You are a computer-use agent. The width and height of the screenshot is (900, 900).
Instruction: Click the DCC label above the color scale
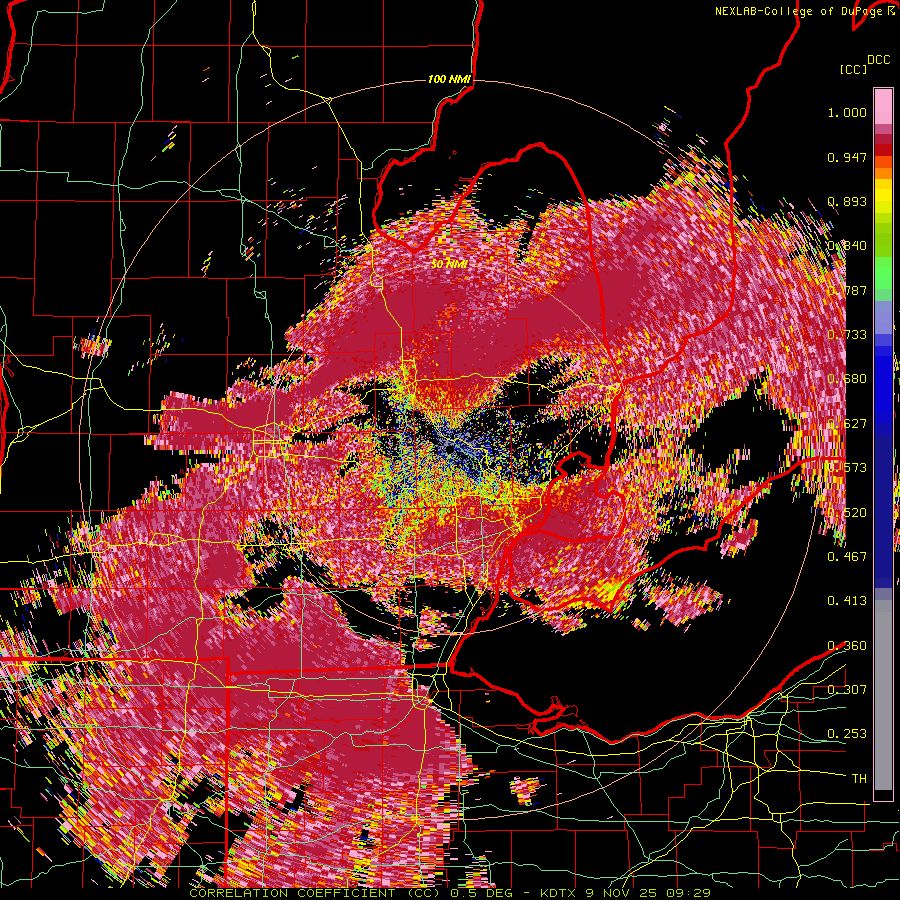pos(879,60)
